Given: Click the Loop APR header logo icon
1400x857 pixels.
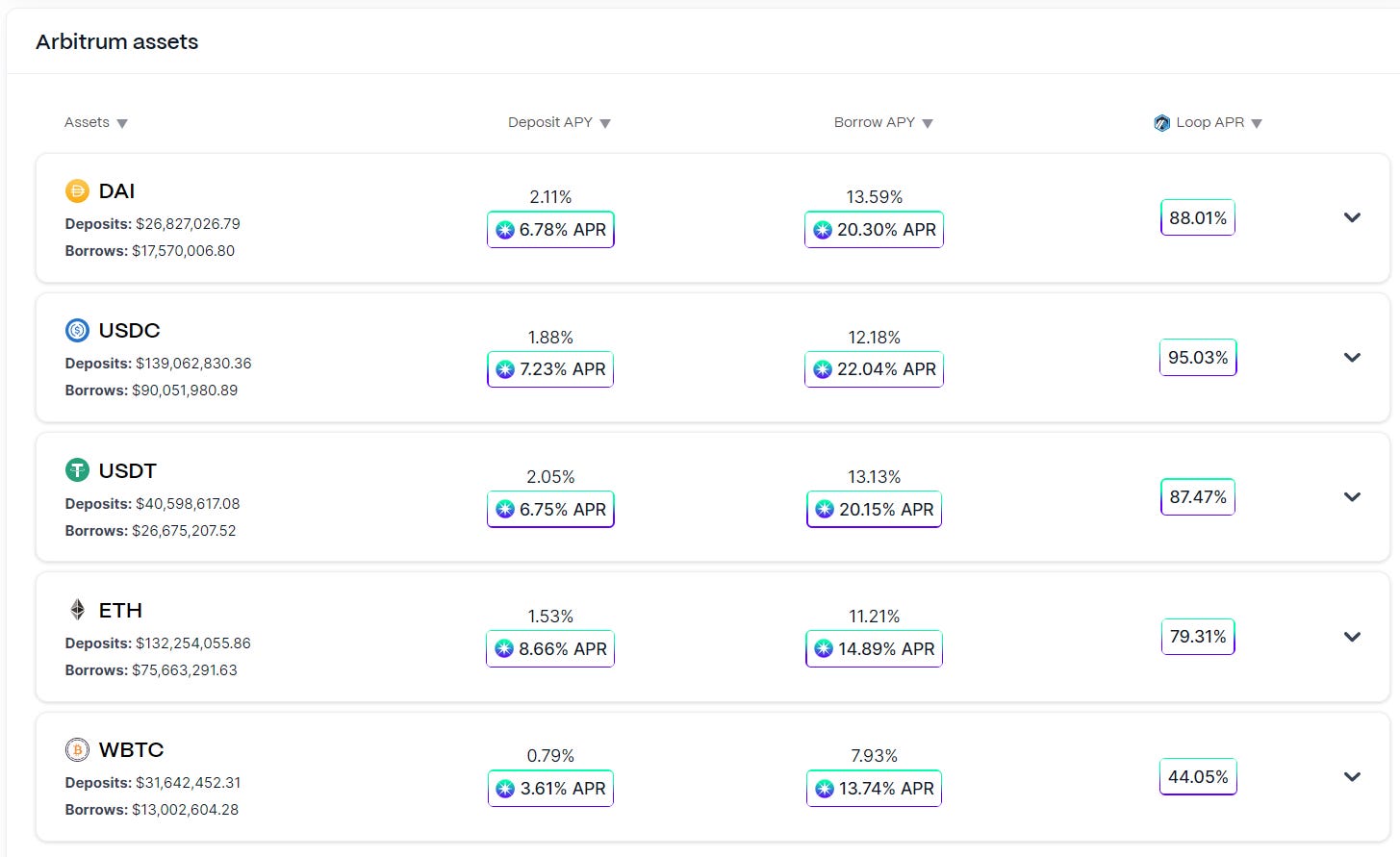Looking at the screenshot, I should (x=1161, y=122).
